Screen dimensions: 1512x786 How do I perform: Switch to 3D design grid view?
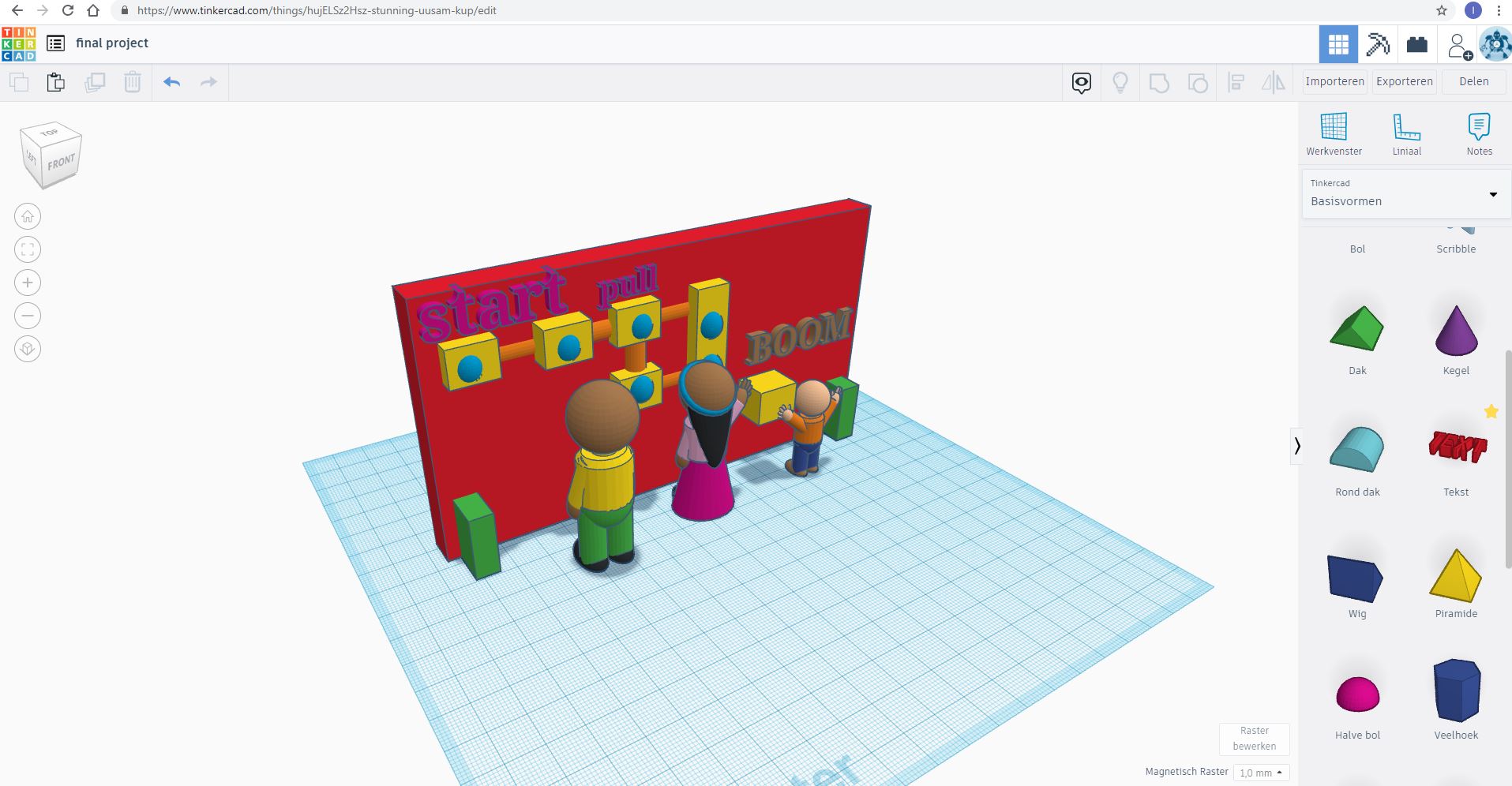[x=1338, y=44]
